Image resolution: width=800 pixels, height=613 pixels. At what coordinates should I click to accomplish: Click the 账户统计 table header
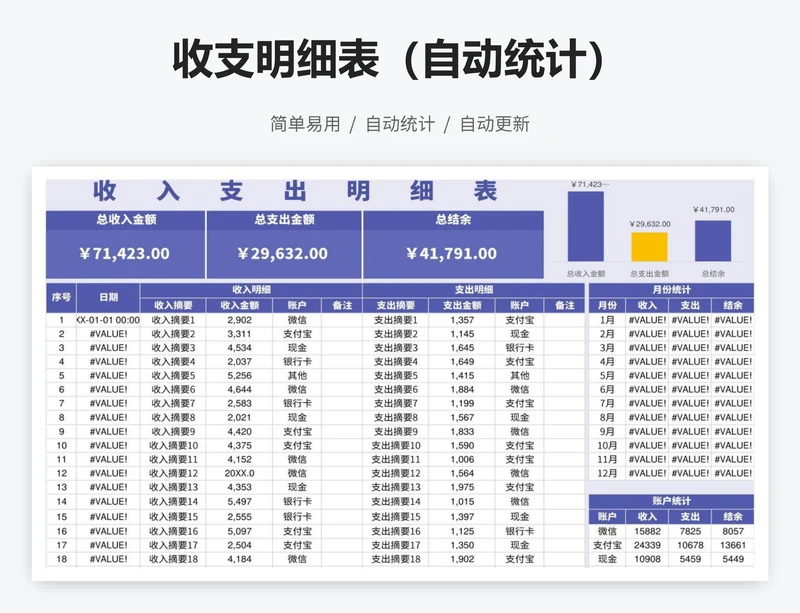671,501
